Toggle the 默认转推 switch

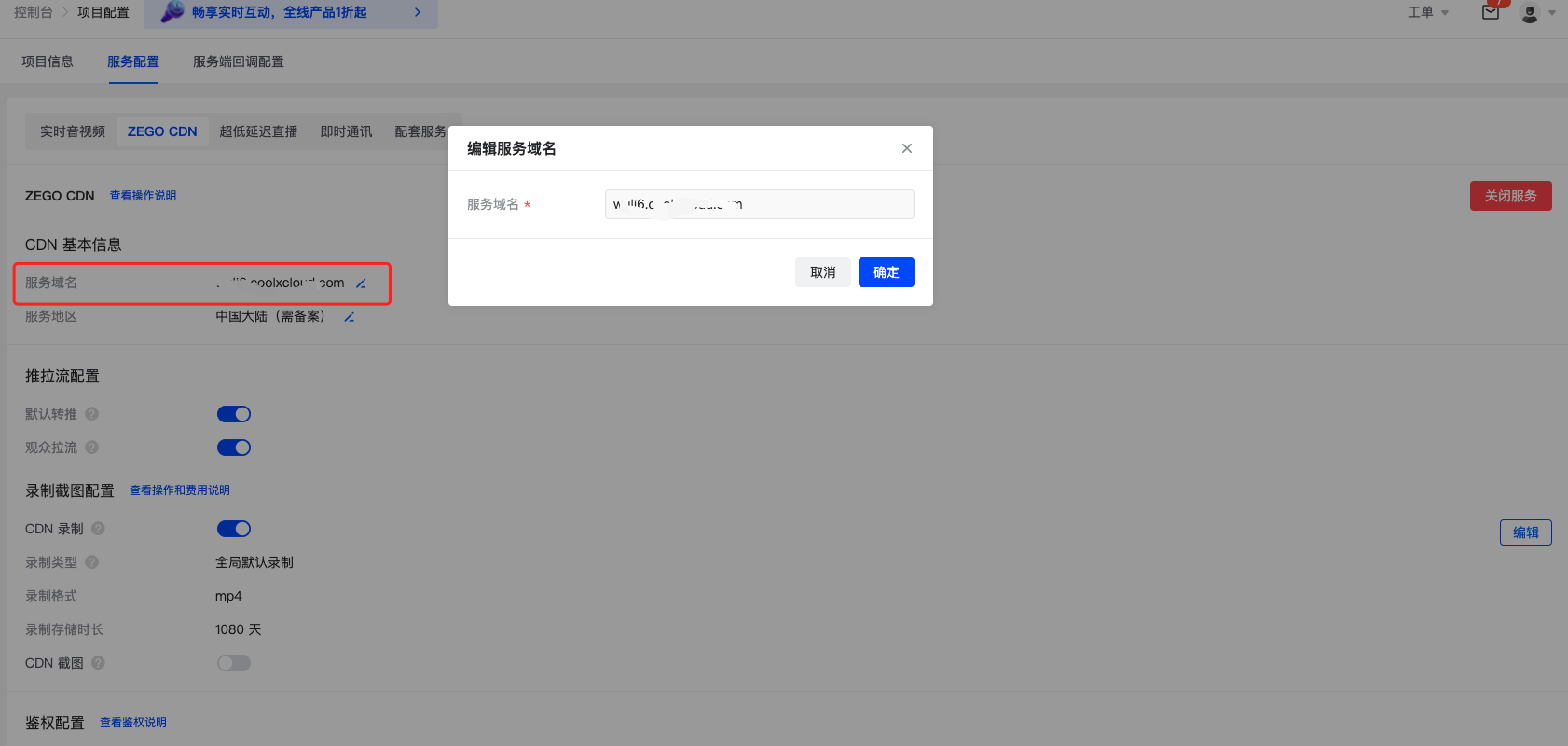(234, 414)
